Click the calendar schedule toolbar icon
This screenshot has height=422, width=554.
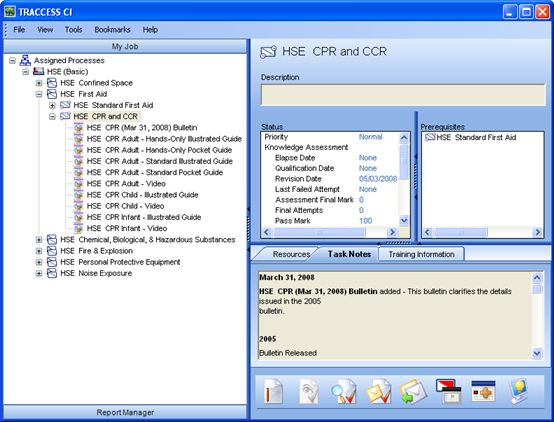click(x=449, y=391)
